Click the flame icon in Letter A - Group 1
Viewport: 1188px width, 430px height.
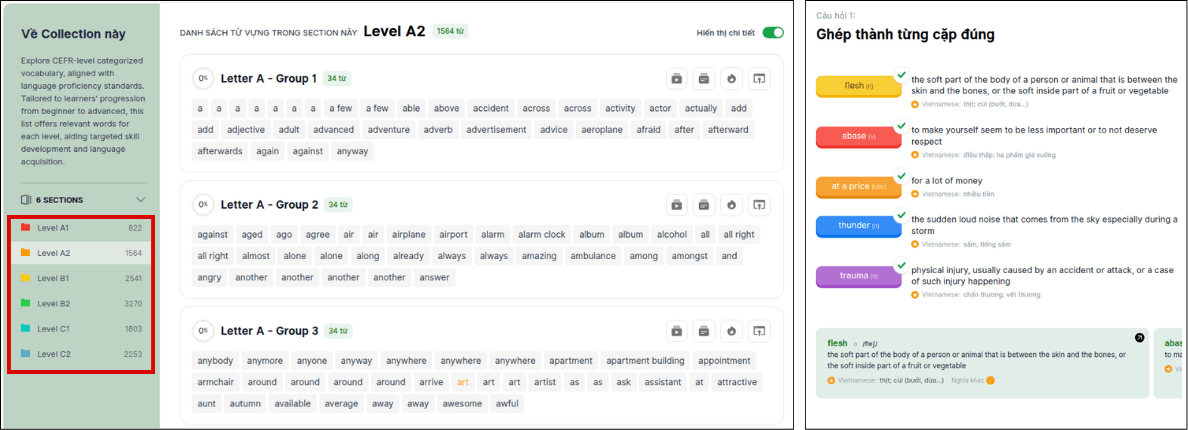pyautogui.click(x=731, y=78)
